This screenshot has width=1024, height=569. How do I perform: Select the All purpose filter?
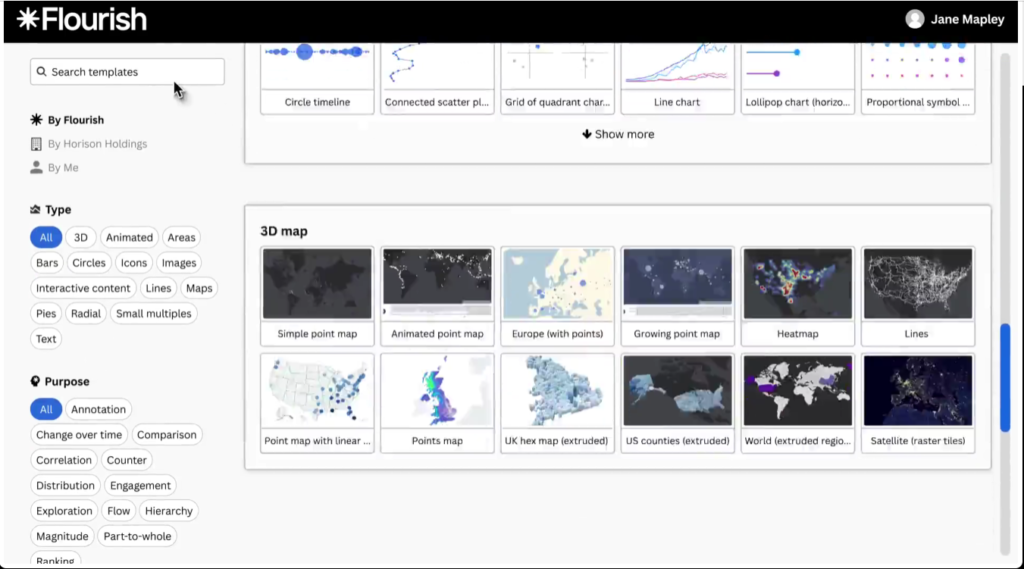click(46, 410)
